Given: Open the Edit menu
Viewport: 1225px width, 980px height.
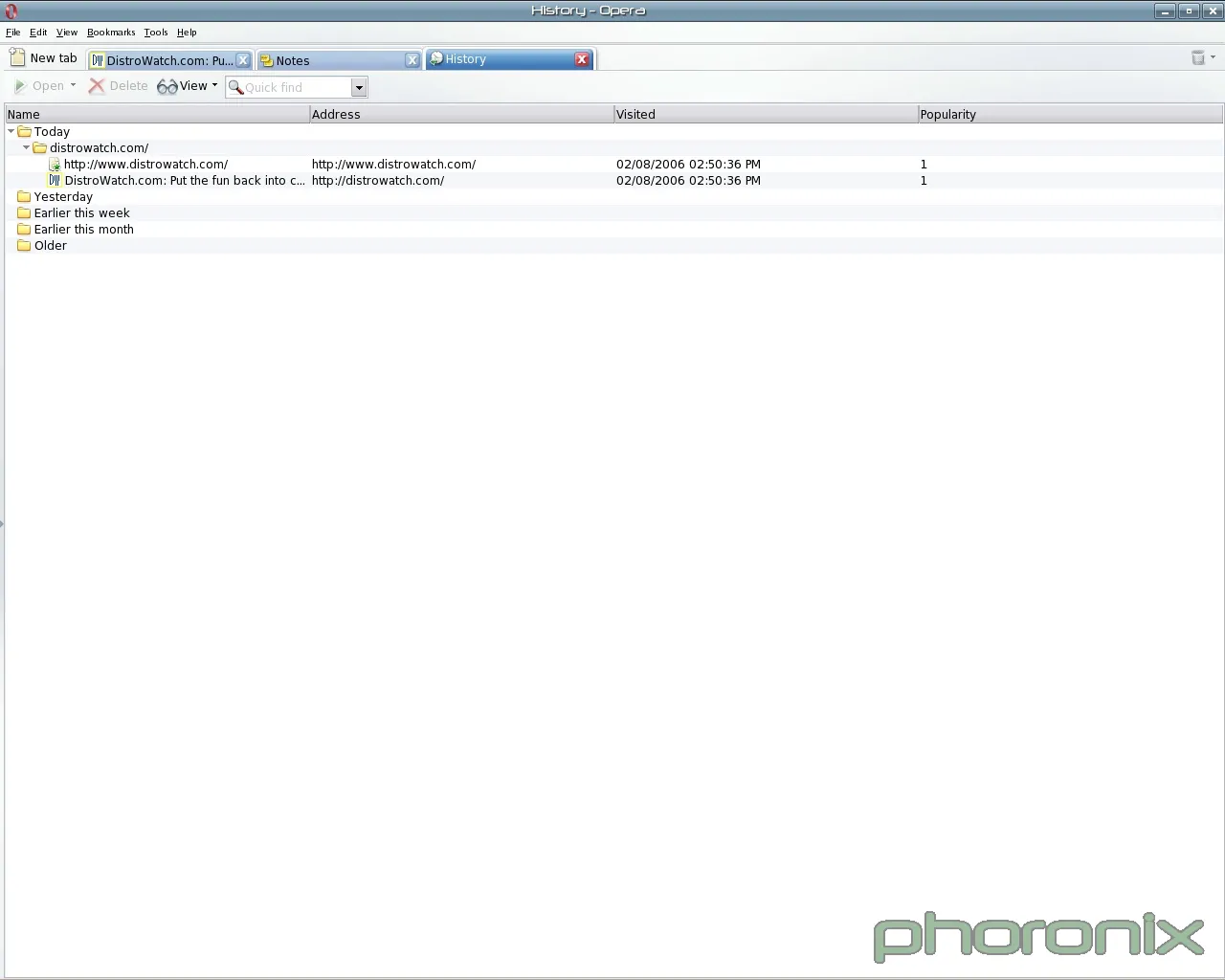Looking at the screenshot, I should (38, 33).
